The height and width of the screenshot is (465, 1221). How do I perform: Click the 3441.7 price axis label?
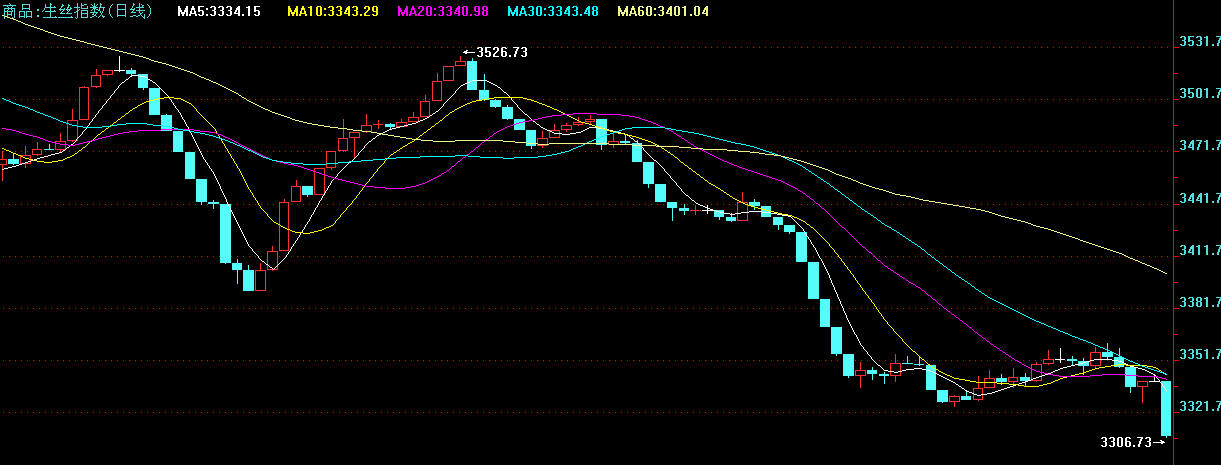[1199, 198]
